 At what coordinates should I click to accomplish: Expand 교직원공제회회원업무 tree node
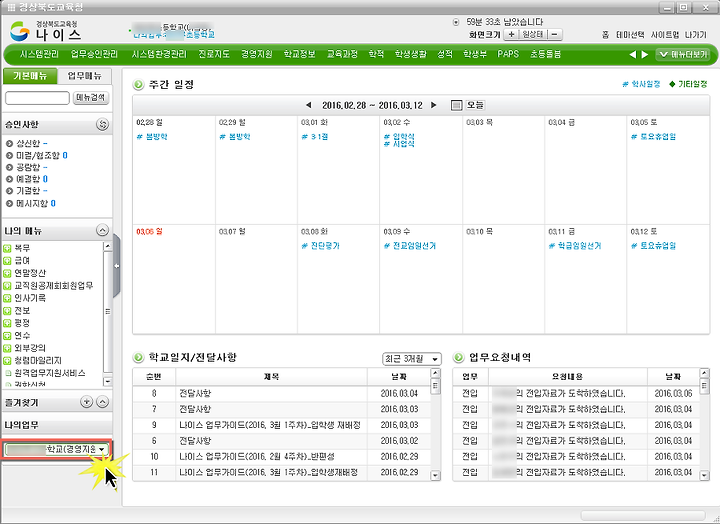pos(7,286)
